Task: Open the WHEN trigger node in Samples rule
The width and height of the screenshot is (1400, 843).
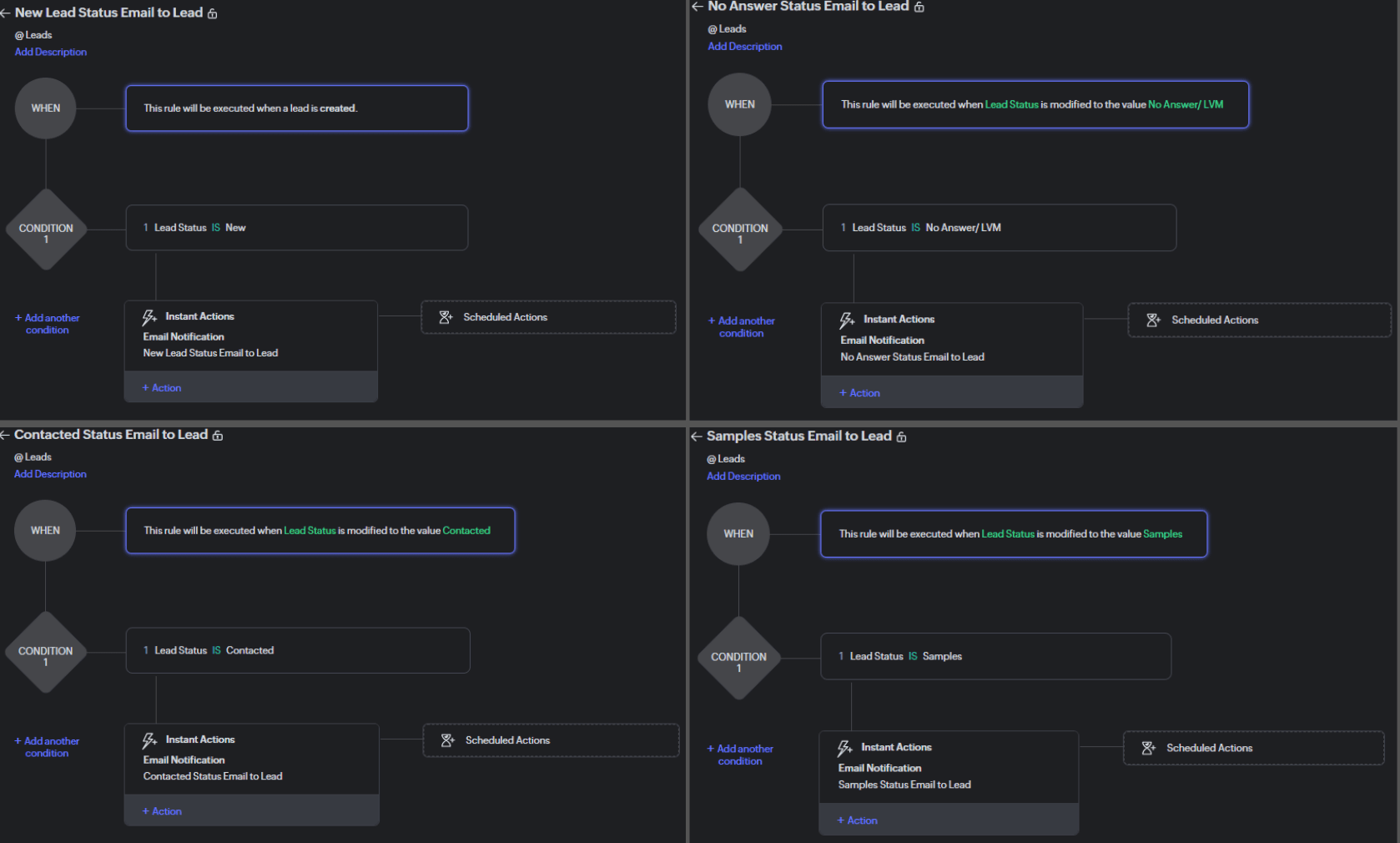Action: point(738,533)
